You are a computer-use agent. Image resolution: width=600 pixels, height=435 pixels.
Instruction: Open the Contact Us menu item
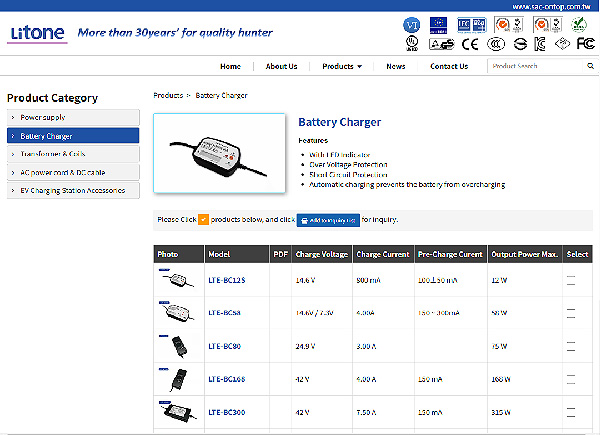coord(448,66)
